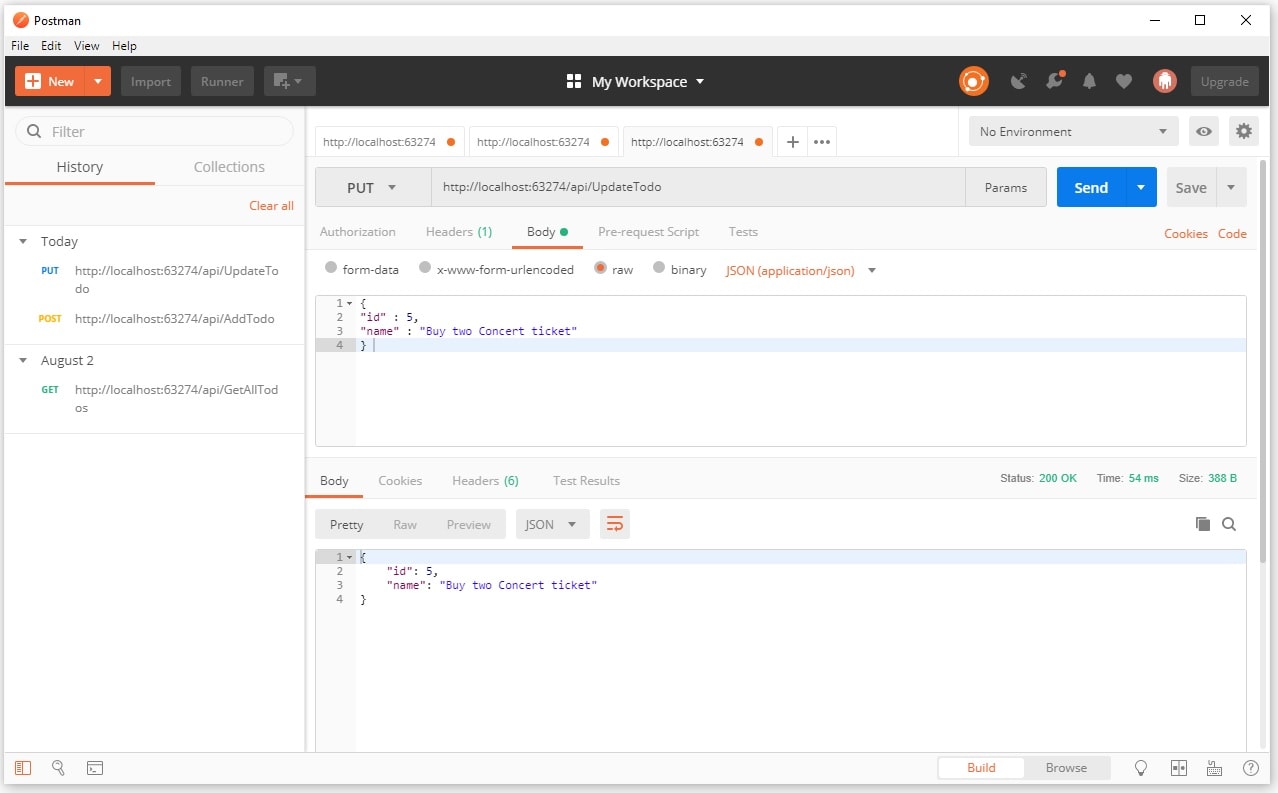The width and height of the screenshot is (1278, 793).
Task: Switch to the Collections tab
Action: 229,167
